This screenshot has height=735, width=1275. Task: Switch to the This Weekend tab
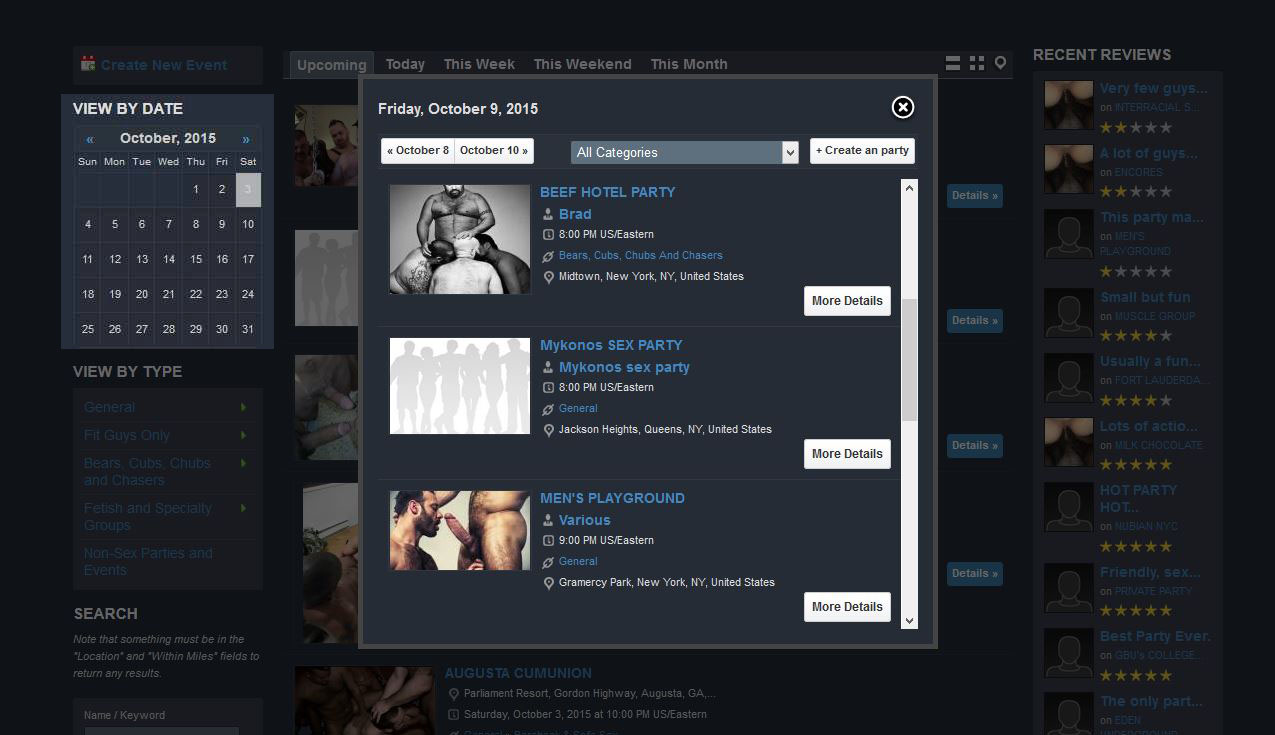(582, 64)
